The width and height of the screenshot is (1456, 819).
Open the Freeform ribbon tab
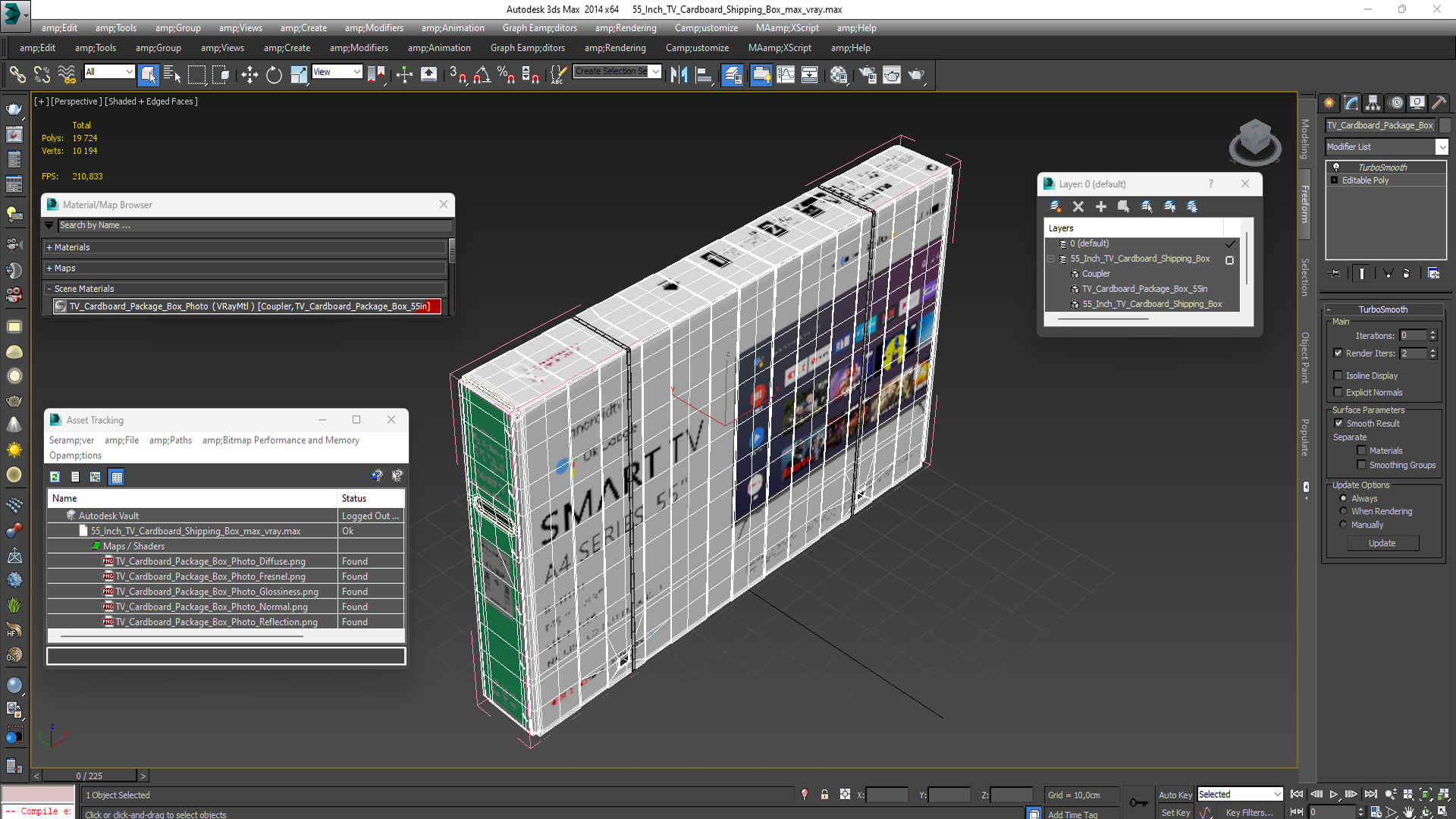coord(1305,204)
